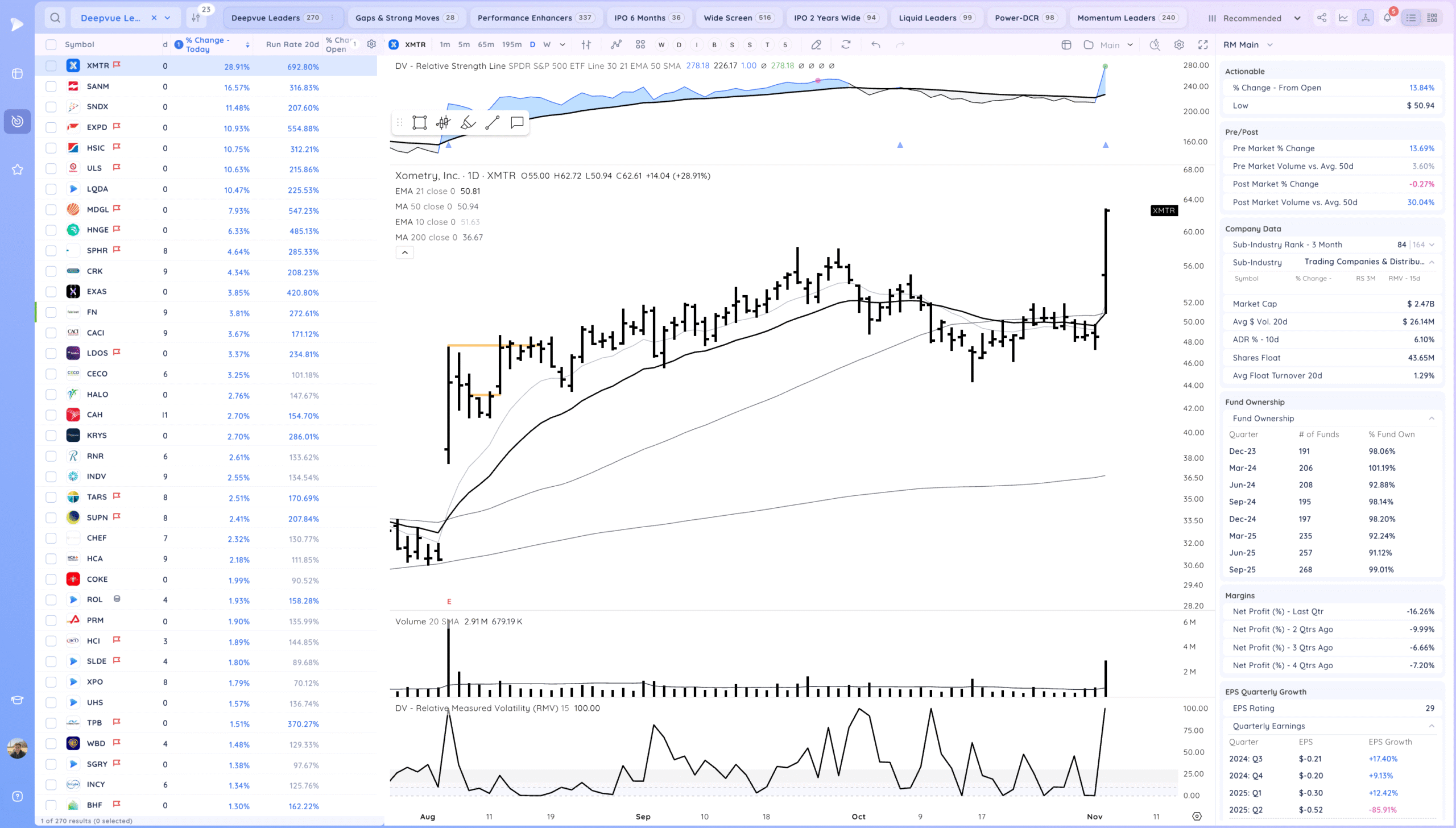The image size is (1456, 828).
Task: Check the SANM row checkbox
Action: (x=51, y=86)
